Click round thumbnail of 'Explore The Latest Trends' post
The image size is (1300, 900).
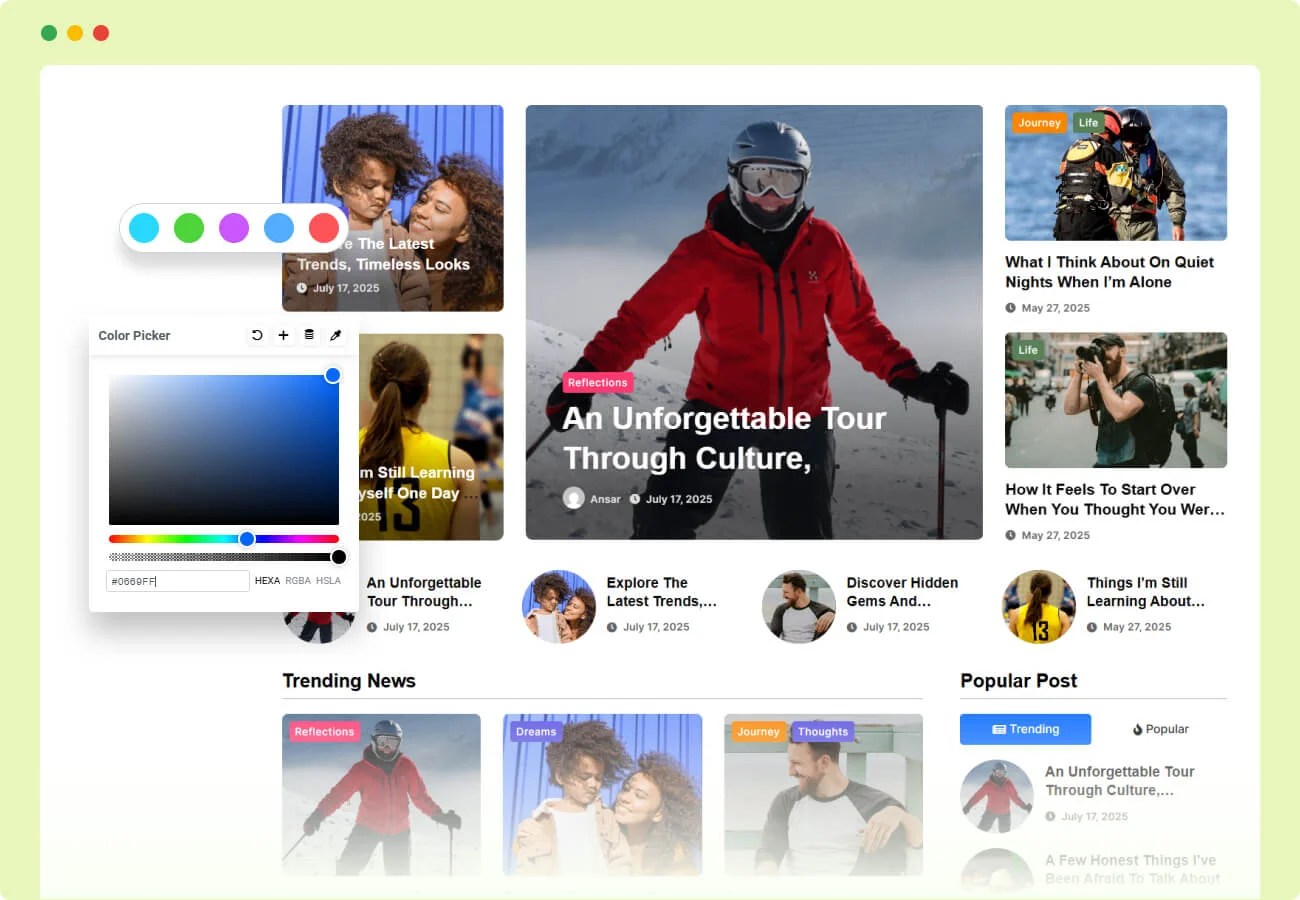(559, 607)
